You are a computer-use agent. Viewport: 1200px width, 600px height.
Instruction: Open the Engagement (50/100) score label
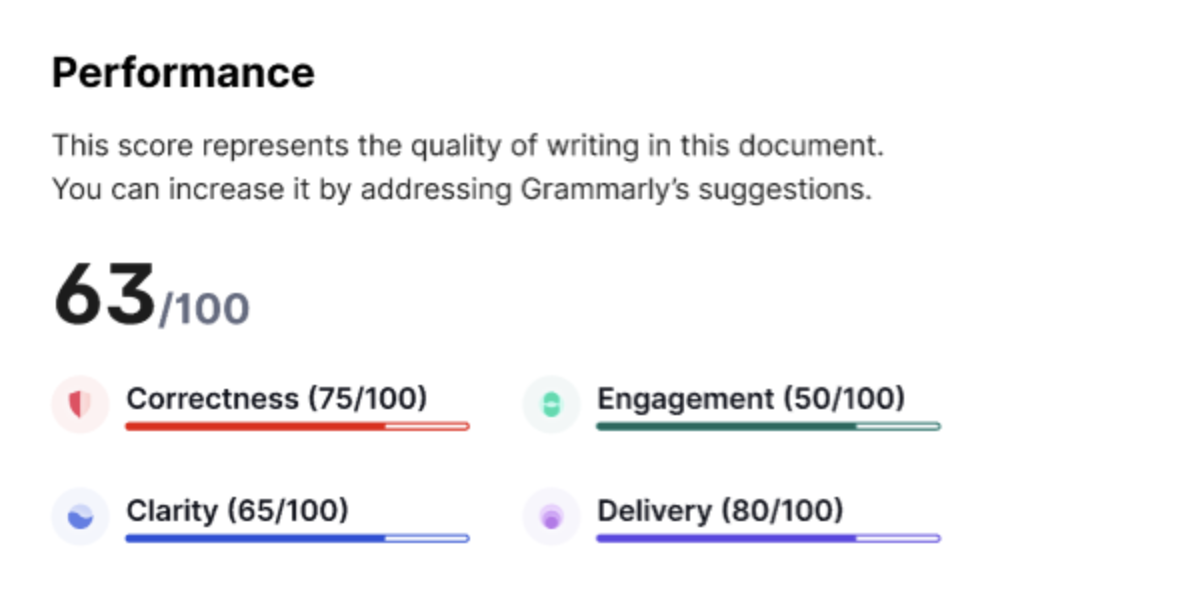coord(750,398)
